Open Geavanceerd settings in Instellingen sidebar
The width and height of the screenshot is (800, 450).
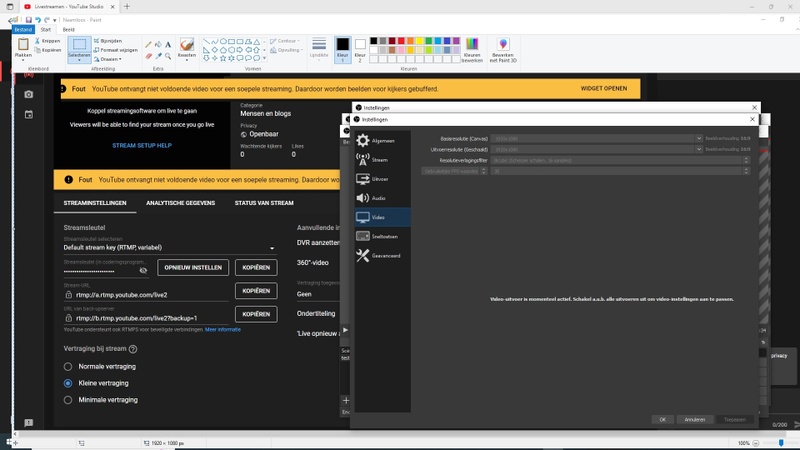[383, 256]
